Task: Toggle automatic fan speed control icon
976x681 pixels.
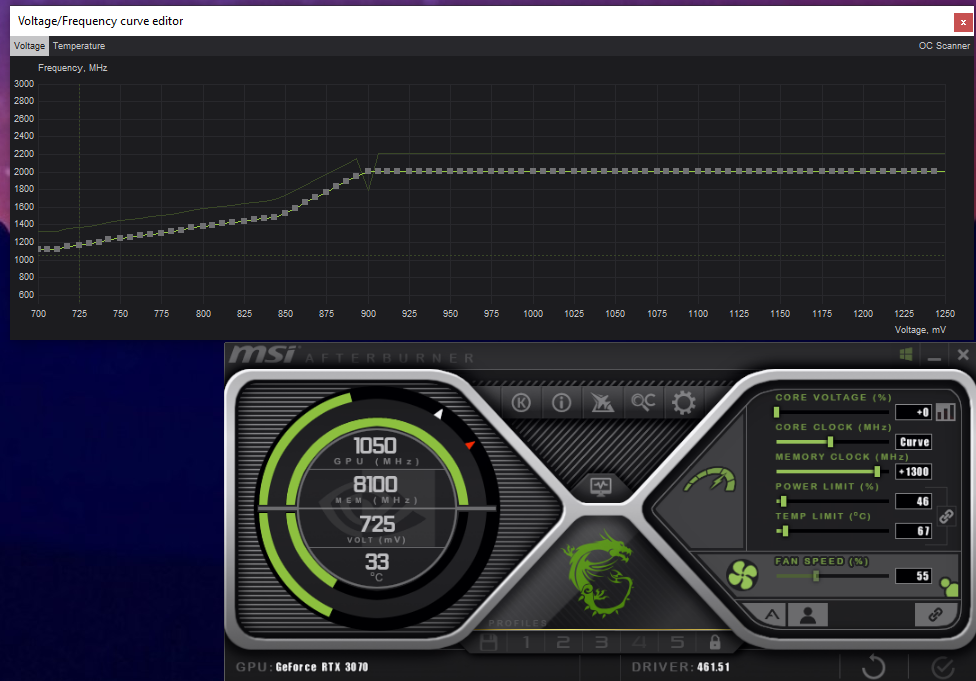Action: (x=949, y=586)
